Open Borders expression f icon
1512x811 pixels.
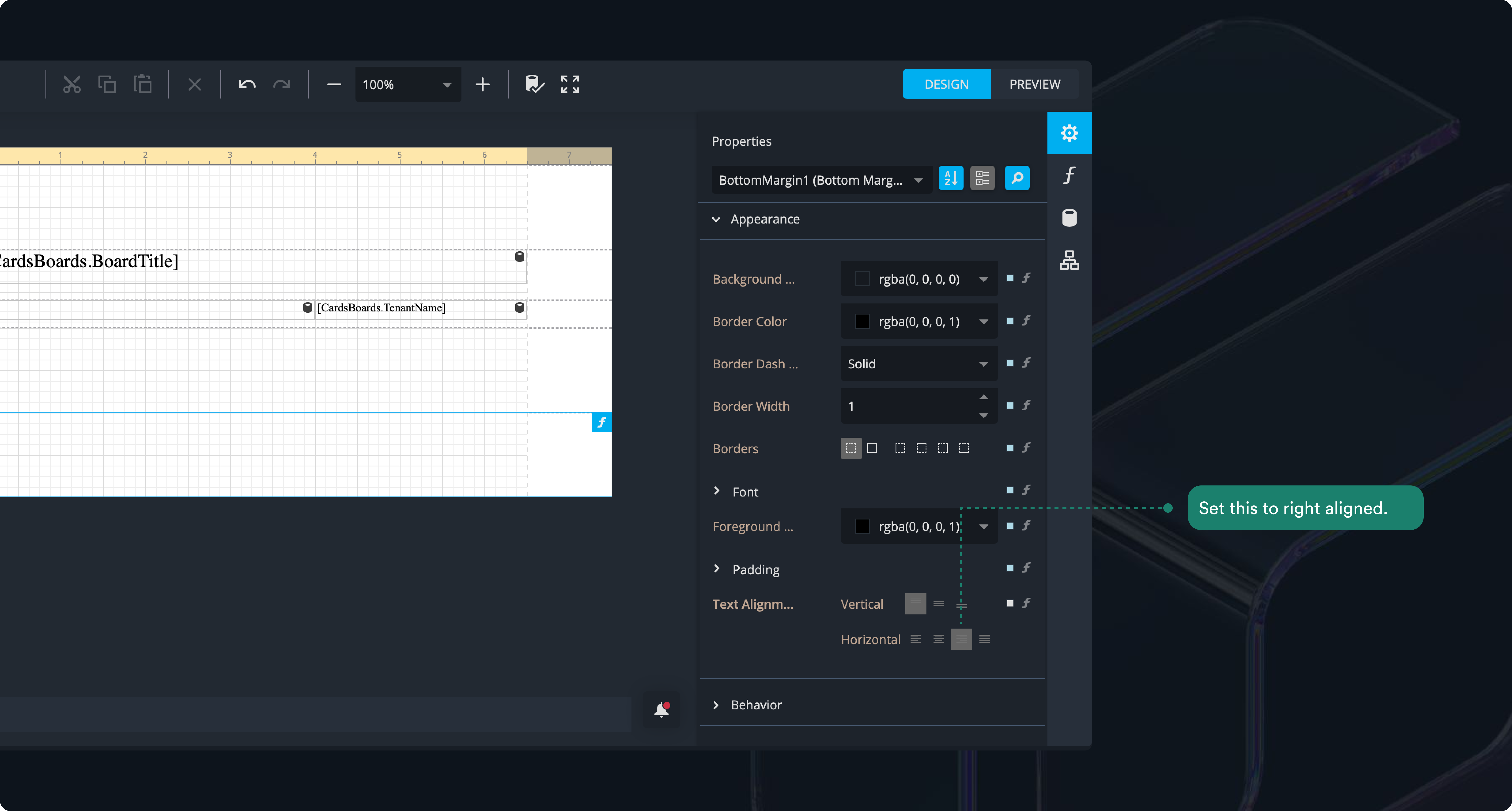[1026, 447]
